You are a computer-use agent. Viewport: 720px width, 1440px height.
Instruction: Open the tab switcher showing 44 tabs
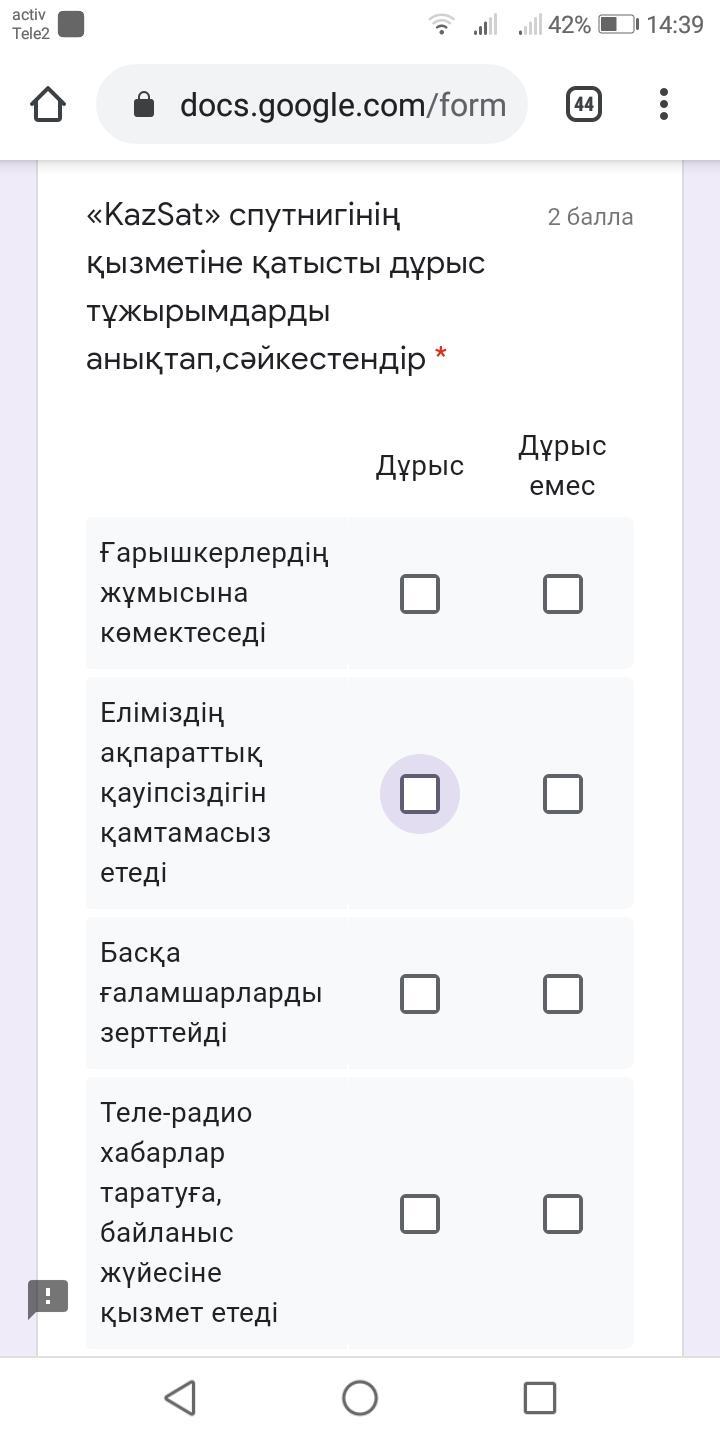[x=584, y=104]
